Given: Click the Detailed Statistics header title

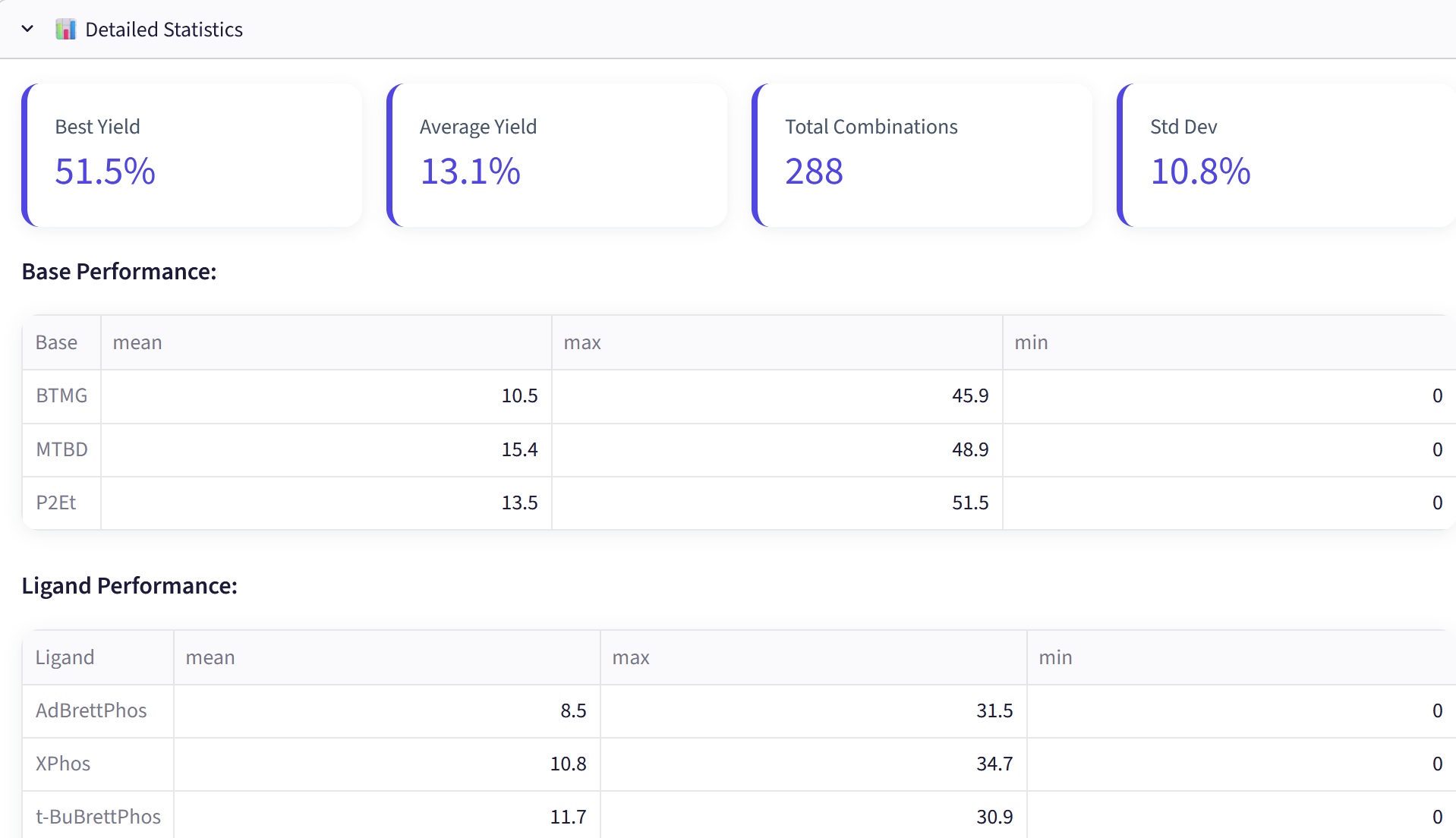Looking at the screenshot, I should 164,30.
